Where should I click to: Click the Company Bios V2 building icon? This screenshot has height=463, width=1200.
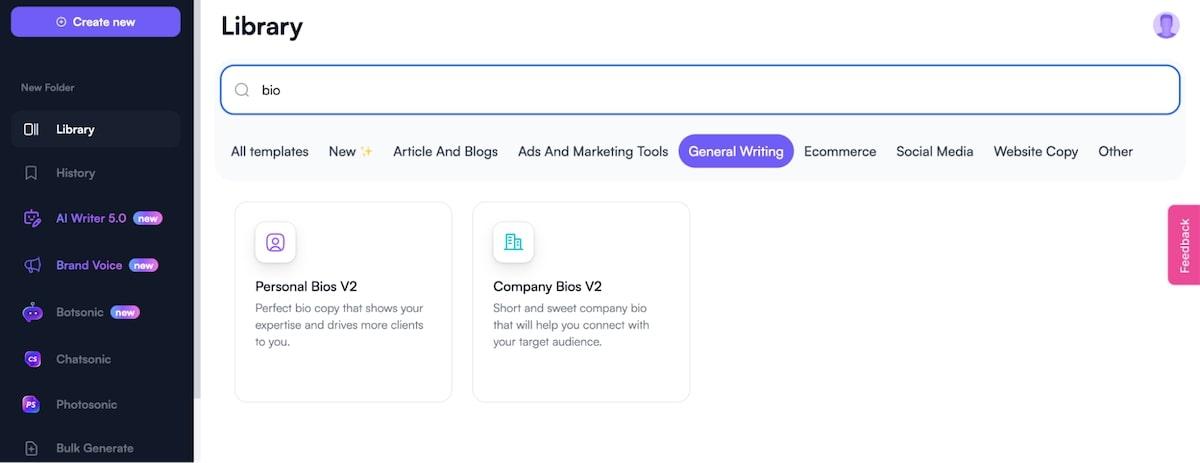(513, 242)
